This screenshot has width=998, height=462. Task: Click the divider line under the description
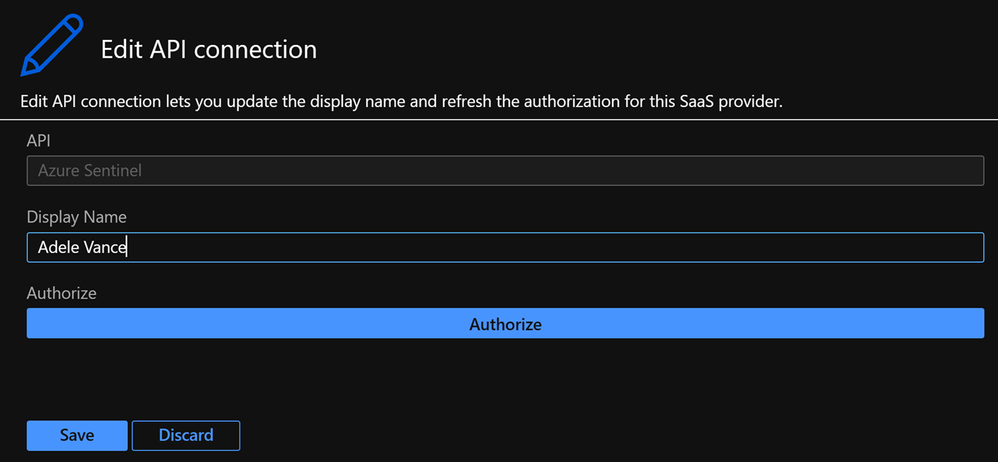click(500, 119)
